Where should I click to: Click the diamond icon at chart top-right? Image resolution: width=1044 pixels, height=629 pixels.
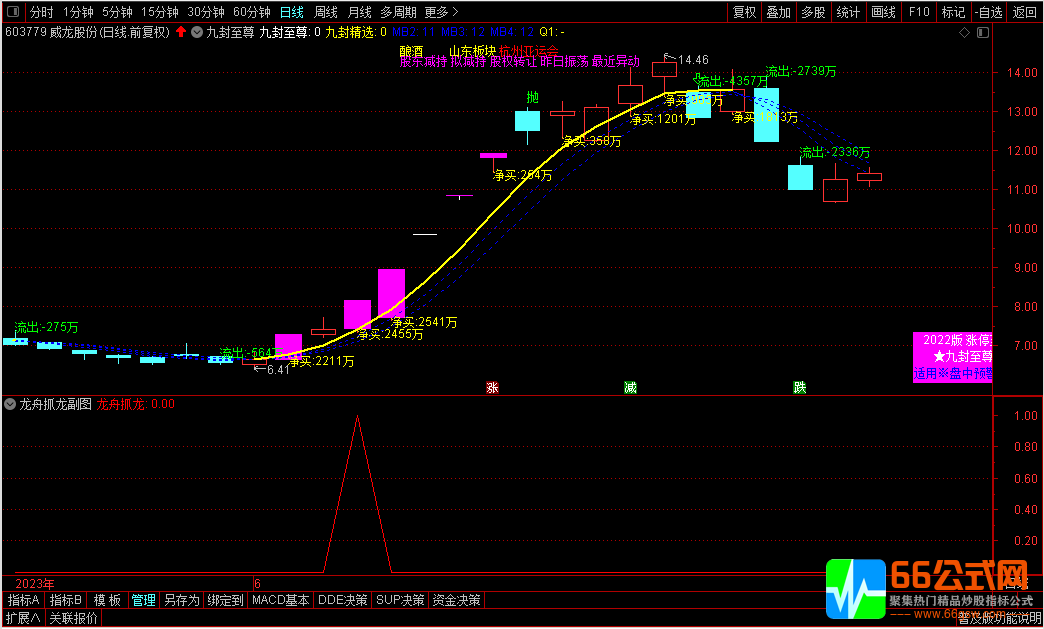964,33
